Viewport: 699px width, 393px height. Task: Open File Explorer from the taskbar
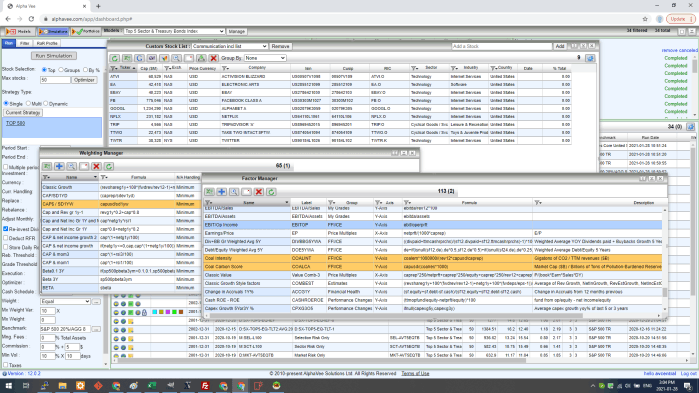point(62,385)
